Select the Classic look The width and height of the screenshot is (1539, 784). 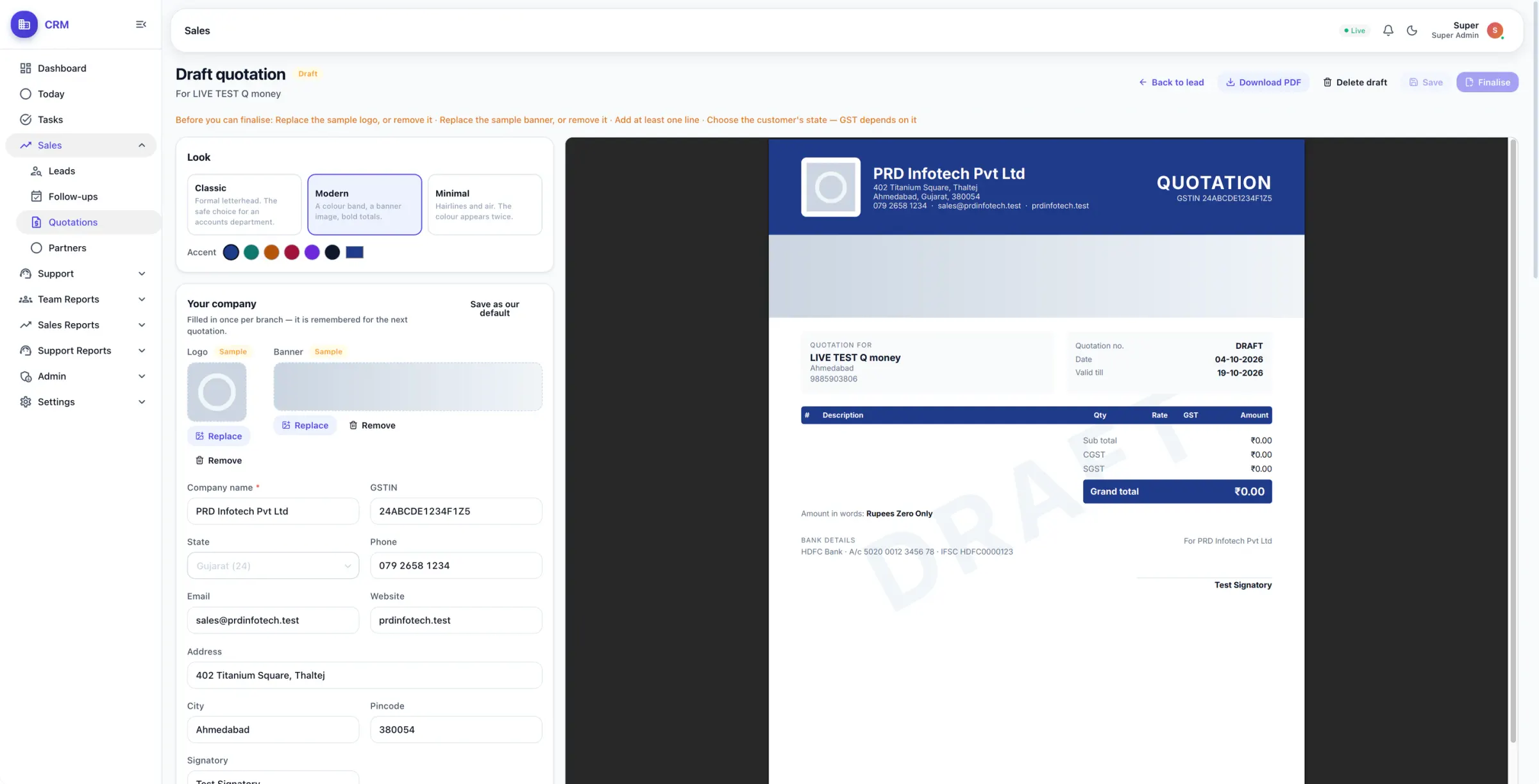[244, 204]
